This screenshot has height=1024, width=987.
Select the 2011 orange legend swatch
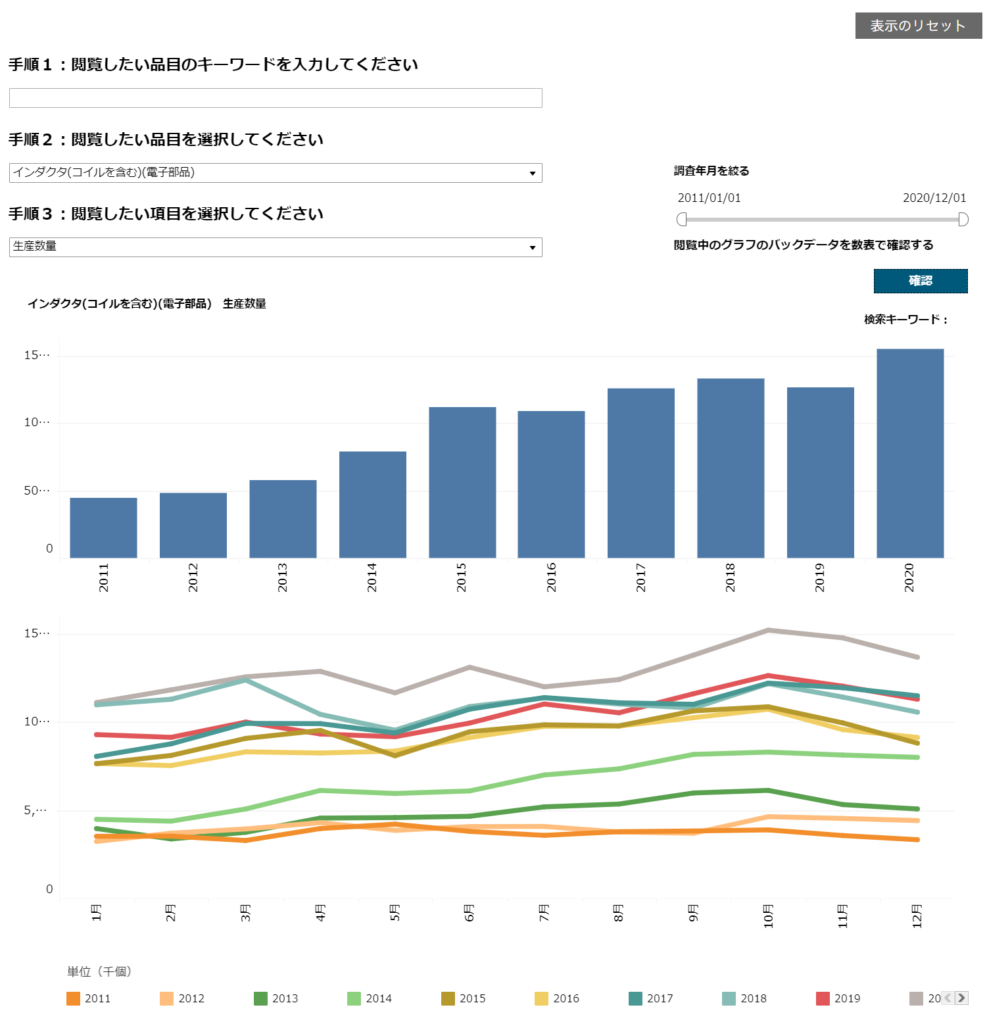[73, 999]
